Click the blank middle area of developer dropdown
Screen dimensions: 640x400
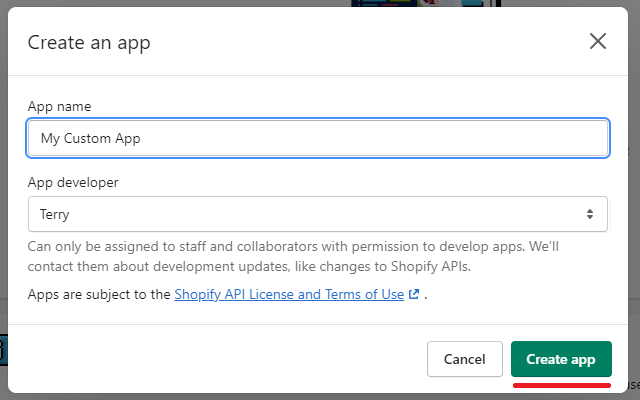pyautogui.click(x=318, y=214)
